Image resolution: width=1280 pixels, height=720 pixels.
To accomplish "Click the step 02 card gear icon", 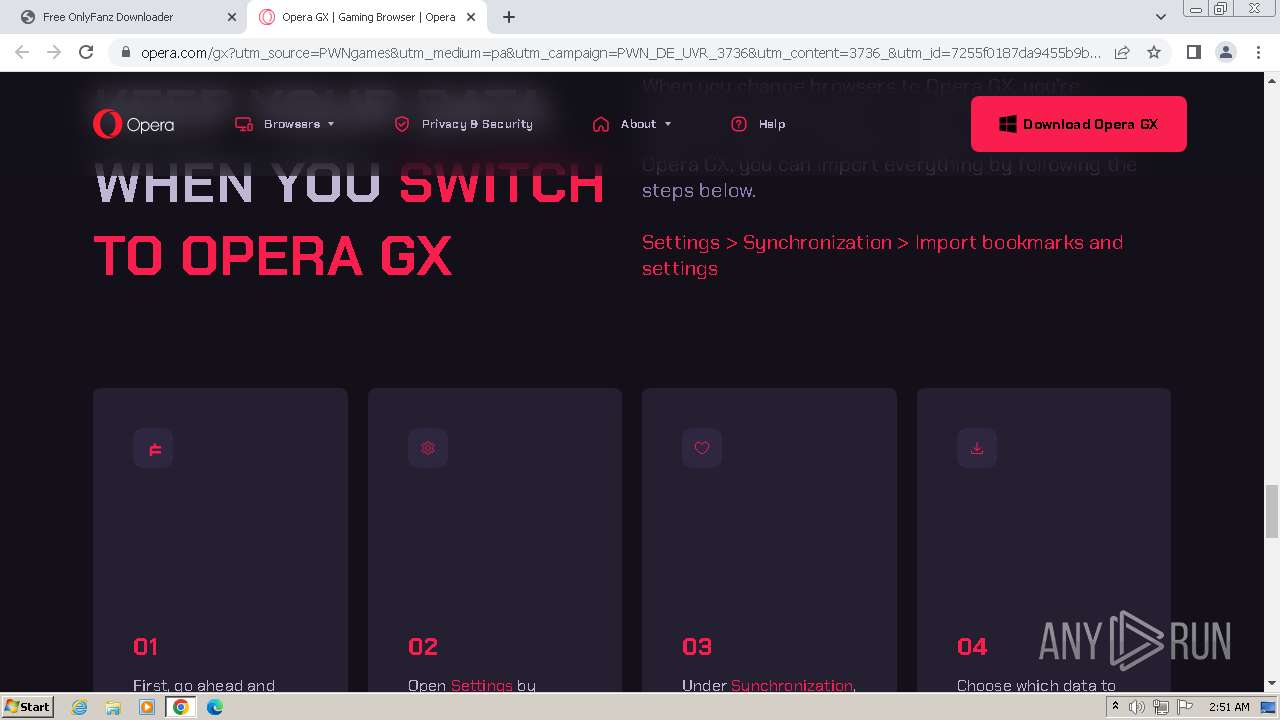I will click(x=428, y=448).
